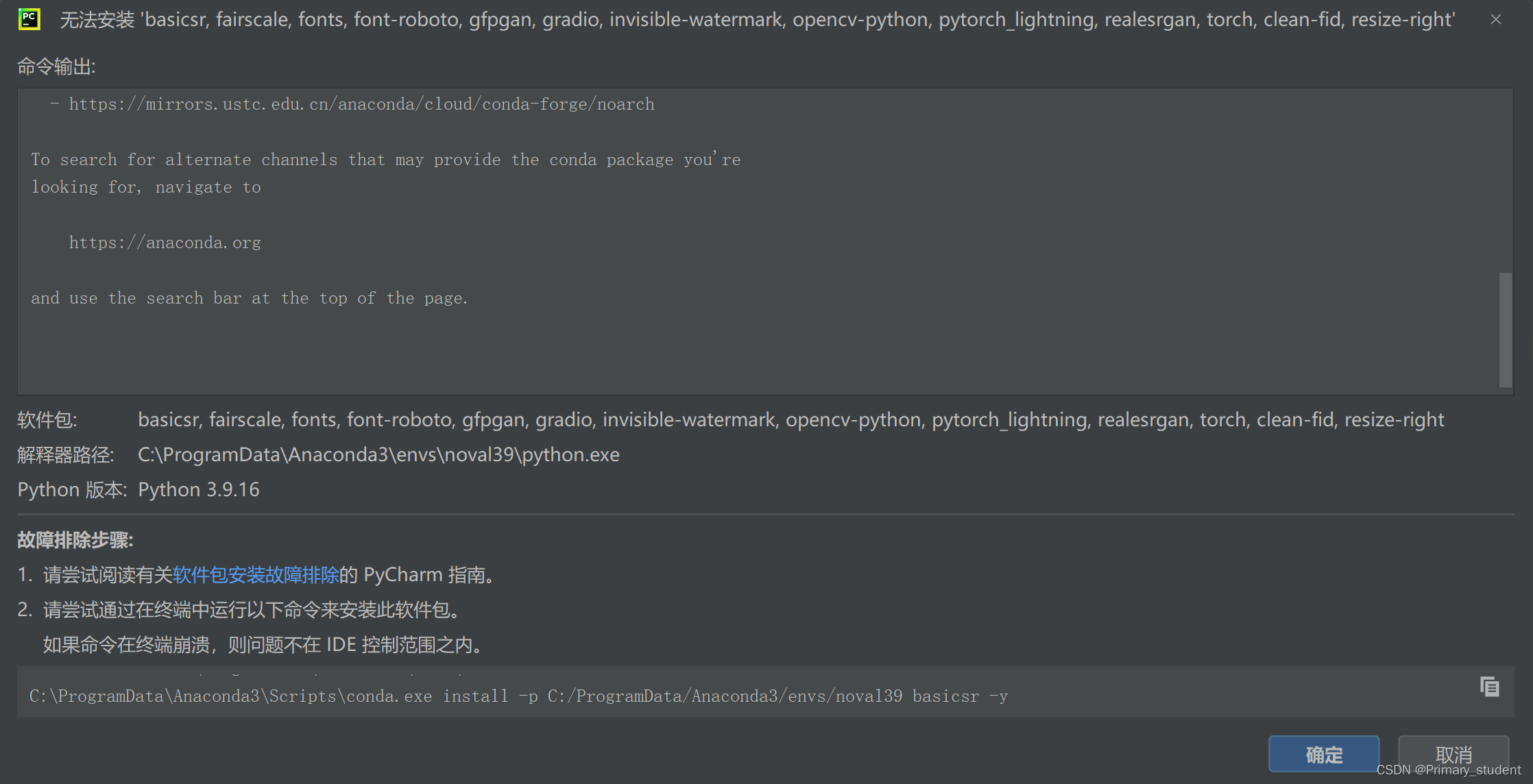Close the install error dialog
This screenshot has width=1533, height=784.
(x=1495, y=20)
